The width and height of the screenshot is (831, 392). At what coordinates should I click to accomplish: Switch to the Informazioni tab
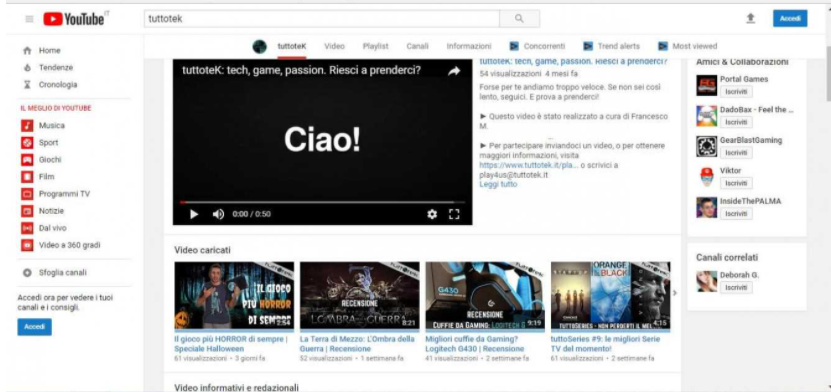click(x=469, y=47)
